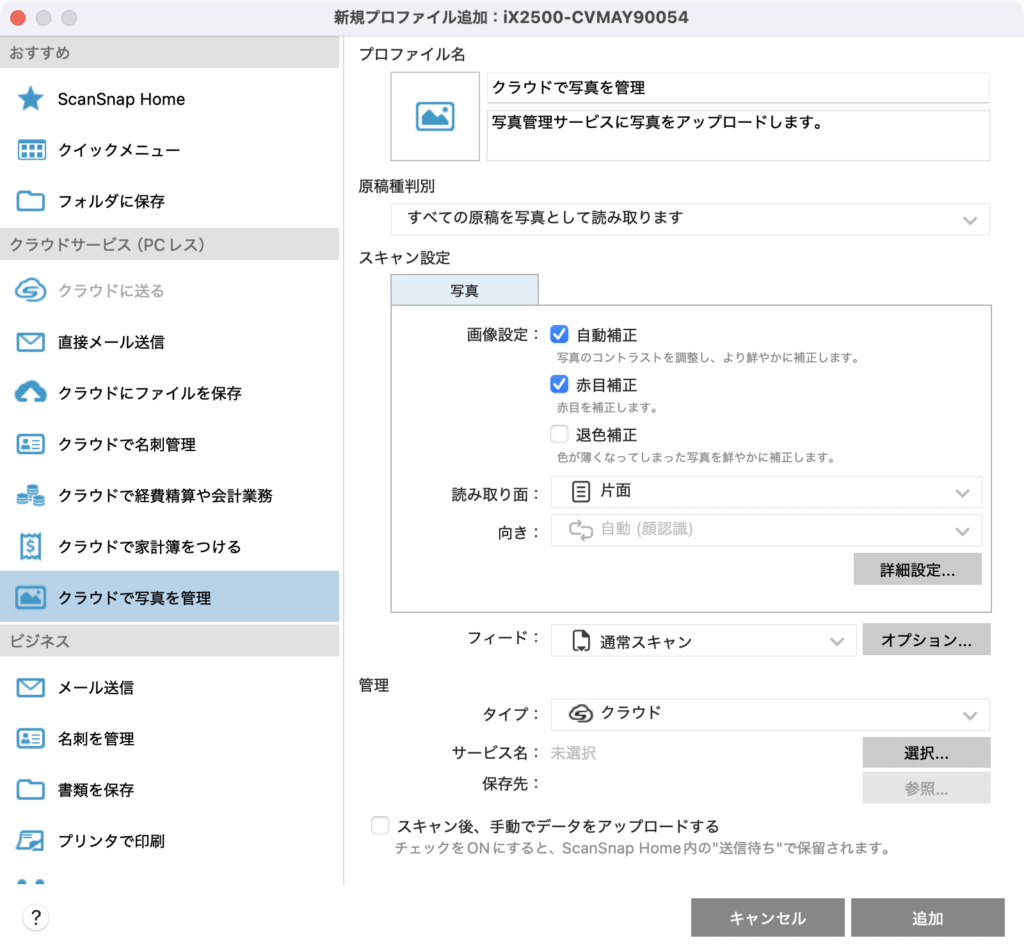
Task: Click the profile description text field
Action: pos(739,136)
